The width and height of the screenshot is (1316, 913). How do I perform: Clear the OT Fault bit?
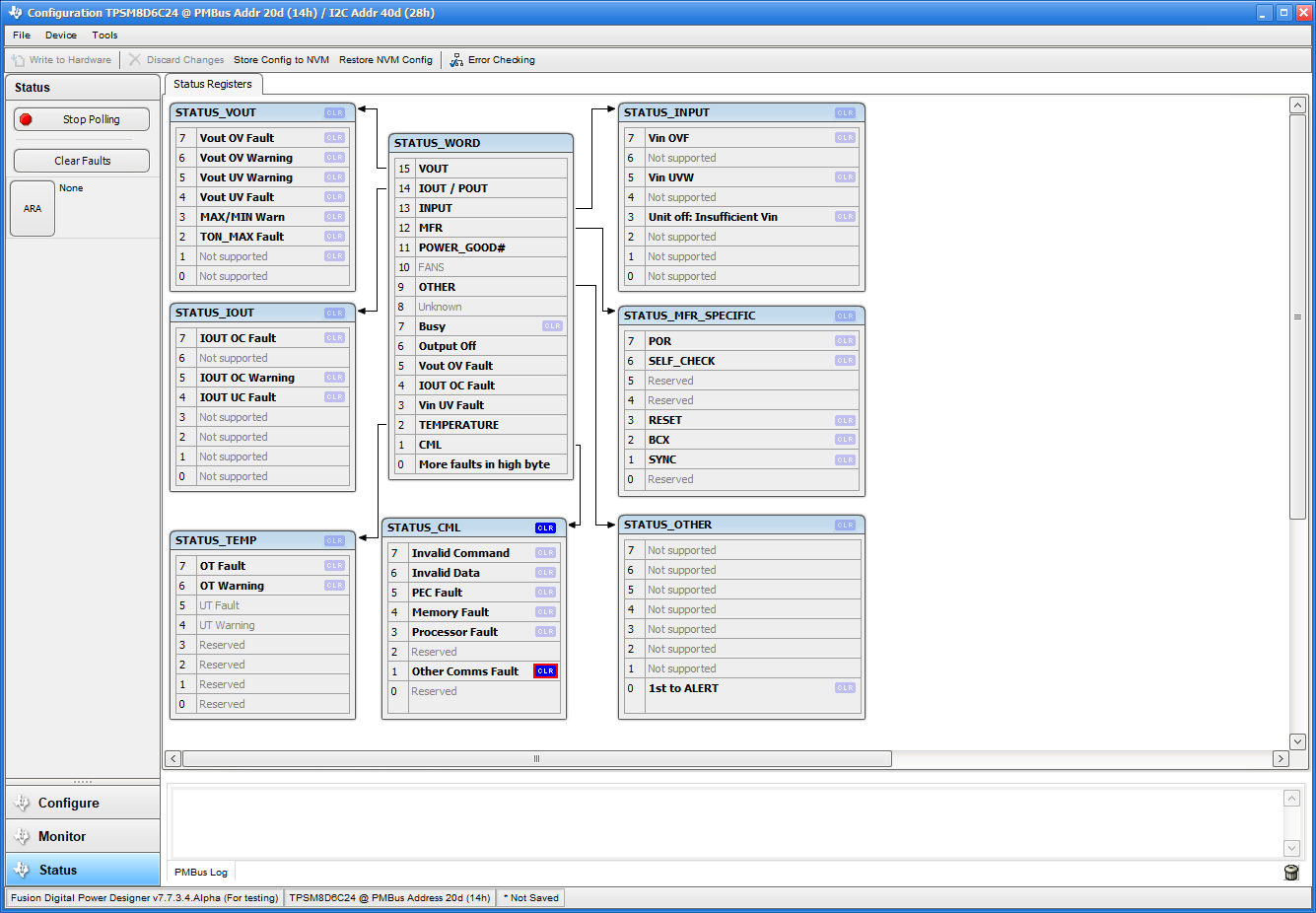334,566
